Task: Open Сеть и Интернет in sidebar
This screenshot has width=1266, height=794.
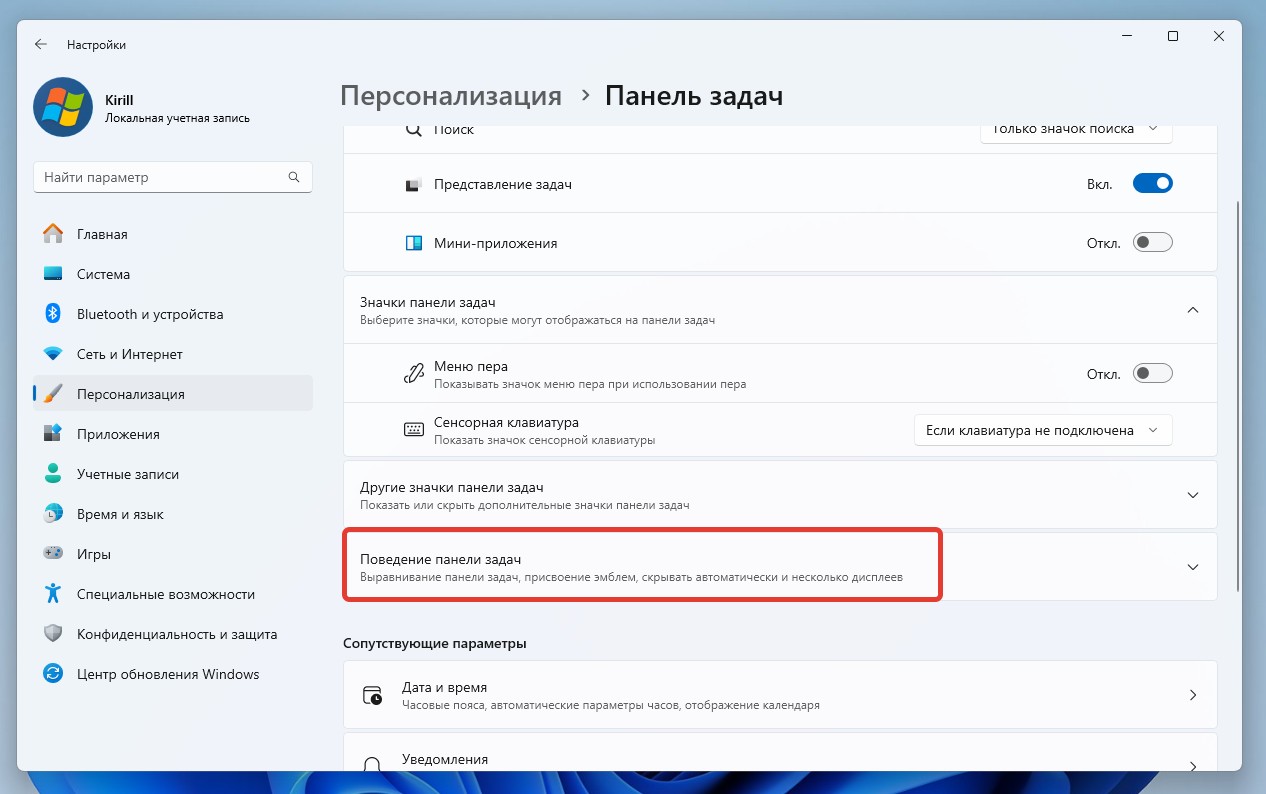Action: [173, 354]
